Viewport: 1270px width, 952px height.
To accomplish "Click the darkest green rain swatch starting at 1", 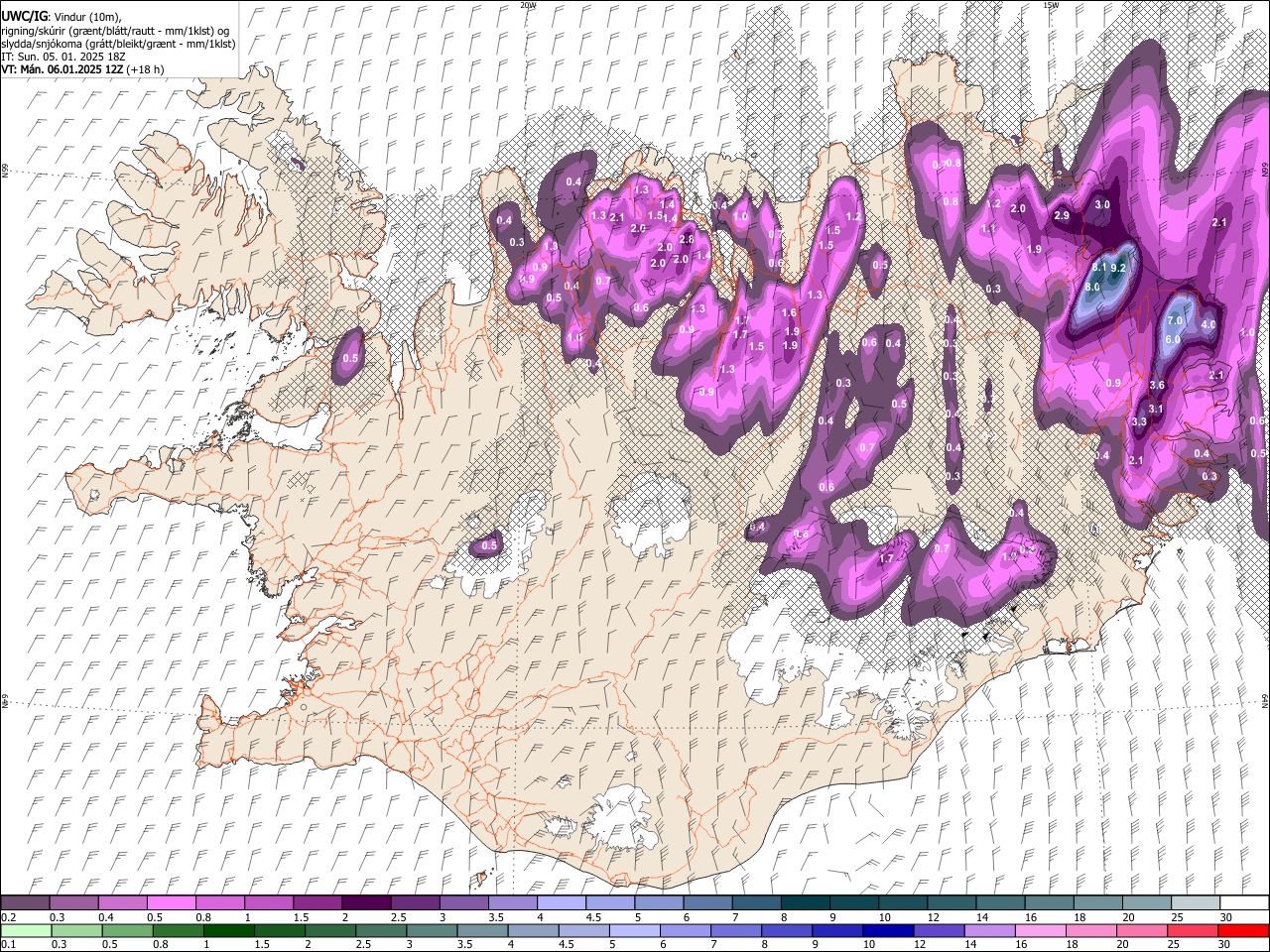I will 229,930.
